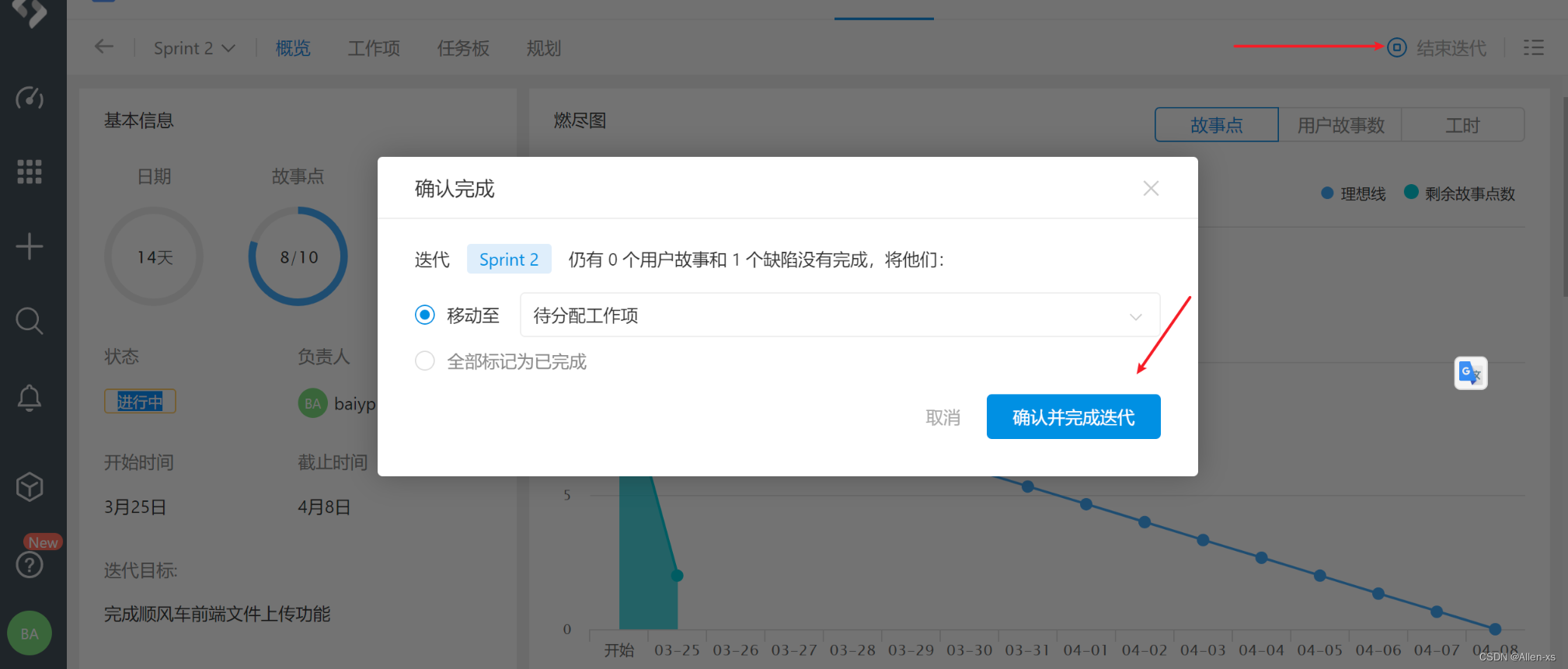Switch to the 规划 tab
Screen dimensions: 1568x669
pyautogui.click(x=543, y=48)
